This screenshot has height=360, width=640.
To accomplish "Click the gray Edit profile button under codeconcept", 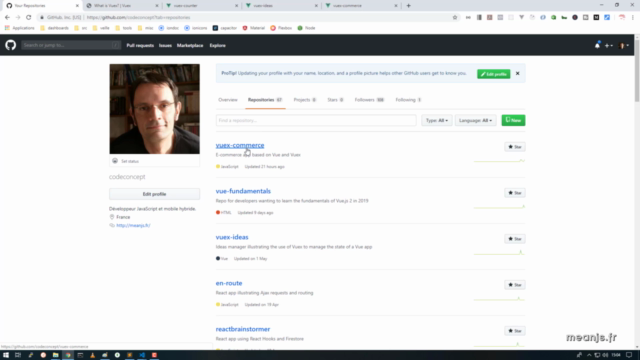I will click(154, 194).
